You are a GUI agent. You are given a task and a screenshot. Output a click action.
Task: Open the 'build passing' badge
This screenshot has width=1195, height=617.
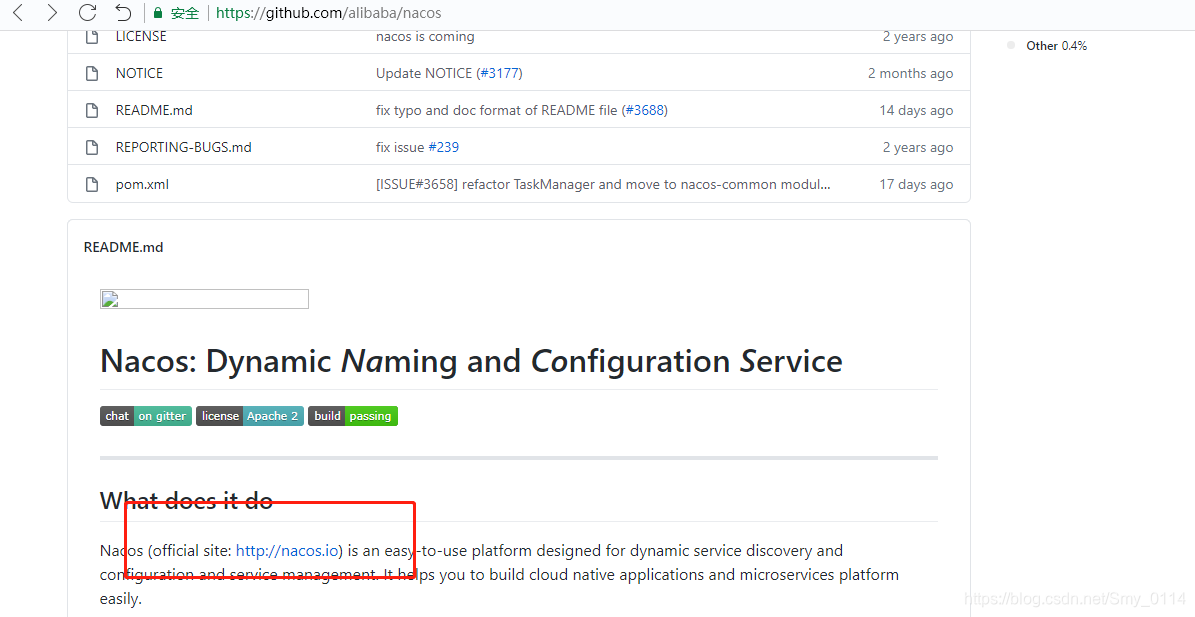(353, 416)
